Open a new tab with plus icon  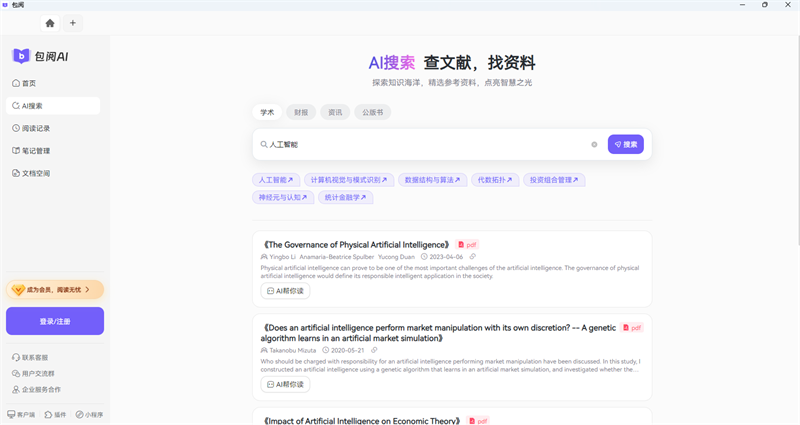point(73,23)
